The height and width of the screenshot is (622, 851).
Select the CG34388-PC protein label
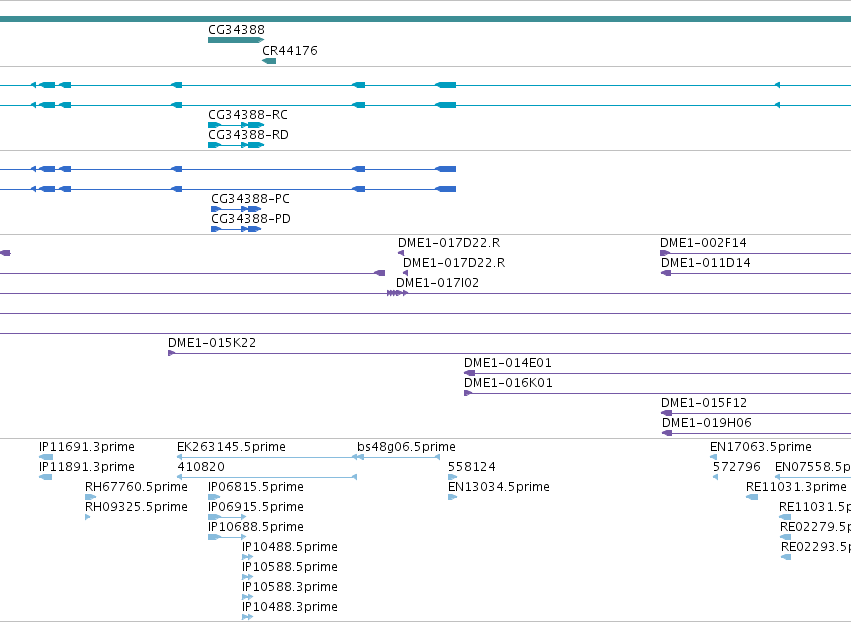pos(250,199)
